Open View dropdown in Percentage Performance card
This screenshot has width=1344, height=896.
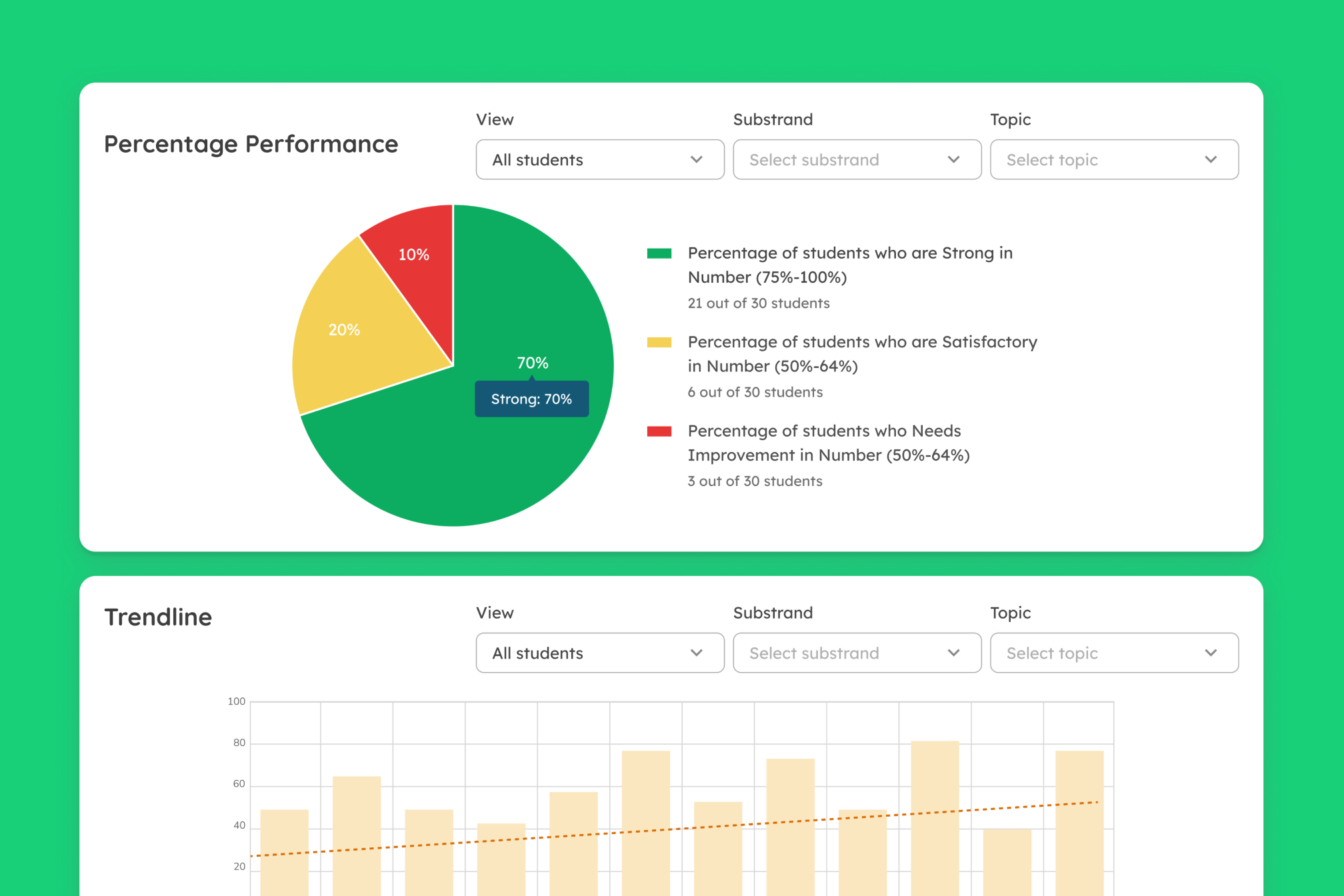click(599, 159)
